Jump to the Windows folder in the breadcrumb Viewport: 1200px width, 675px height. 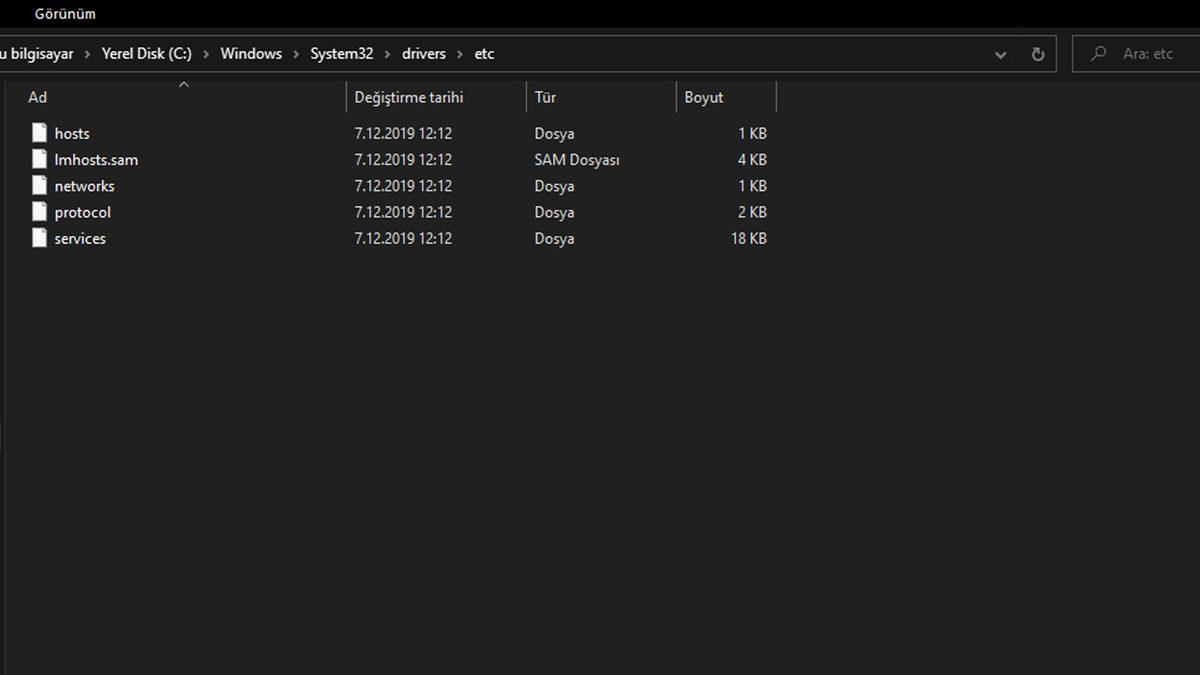(x=251, y=54)
